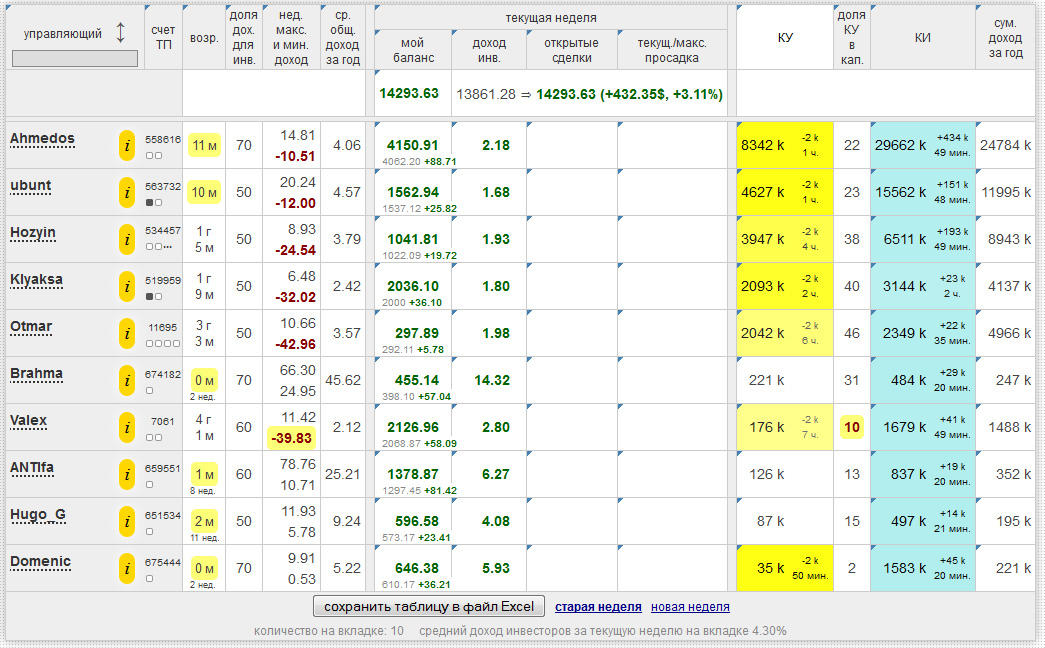Click cyan КИ cell 1583 k
1045x648 pixels.
tap(922, 568)
